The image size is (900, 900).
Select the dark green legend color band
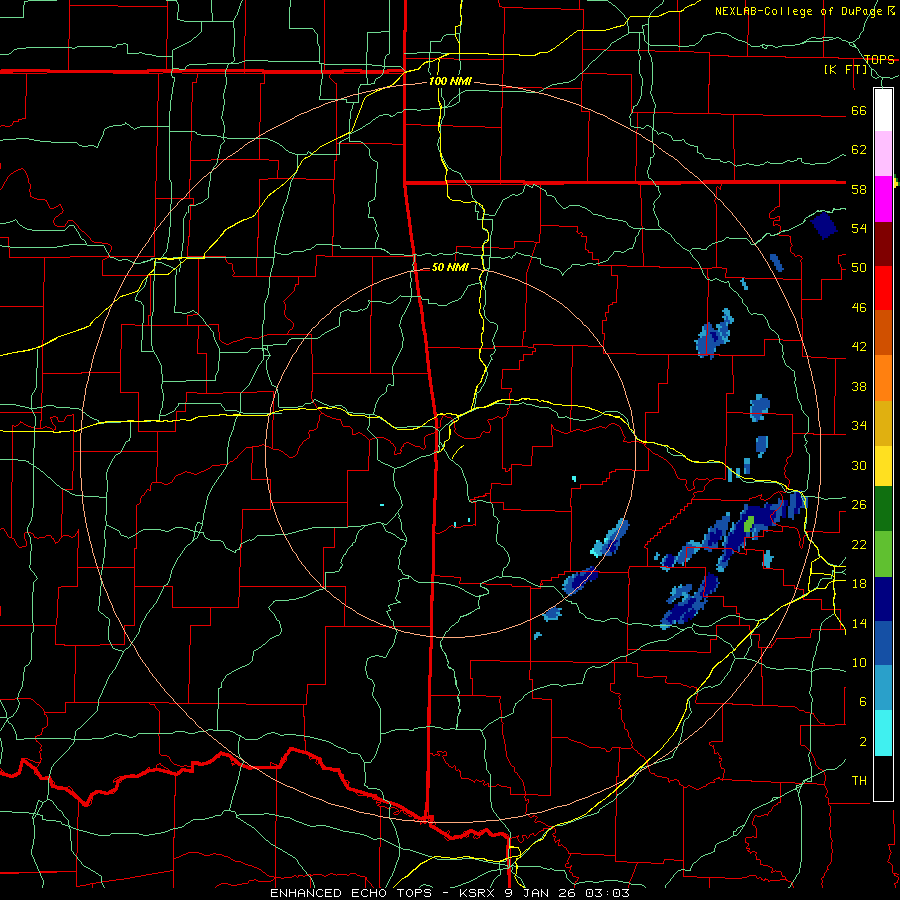coord(883,509)
